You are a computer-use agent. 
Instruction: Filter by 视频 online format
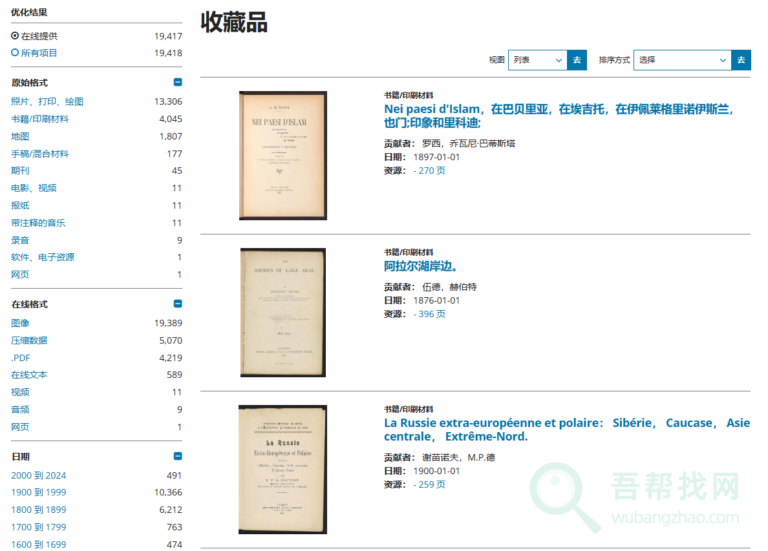(x=20, y=392)
